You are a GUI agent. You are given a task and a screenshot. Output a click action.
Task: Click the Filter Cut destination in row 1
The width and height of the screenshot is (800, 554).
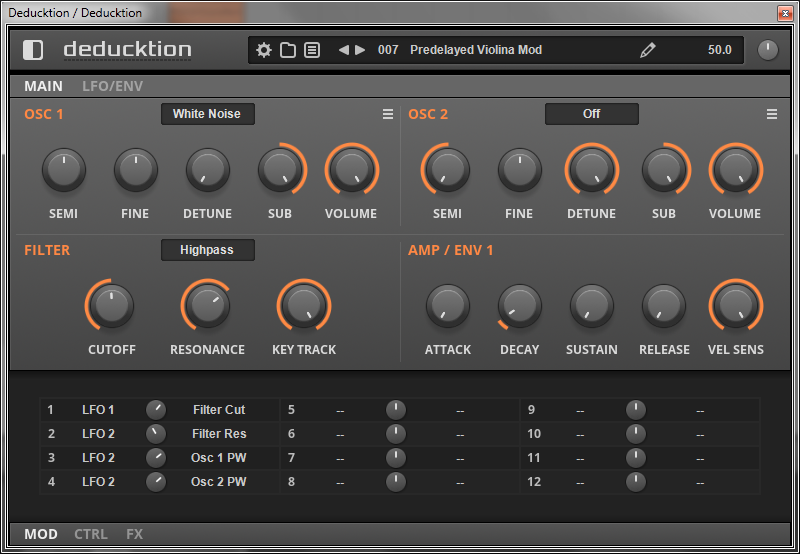pos(219,410)
